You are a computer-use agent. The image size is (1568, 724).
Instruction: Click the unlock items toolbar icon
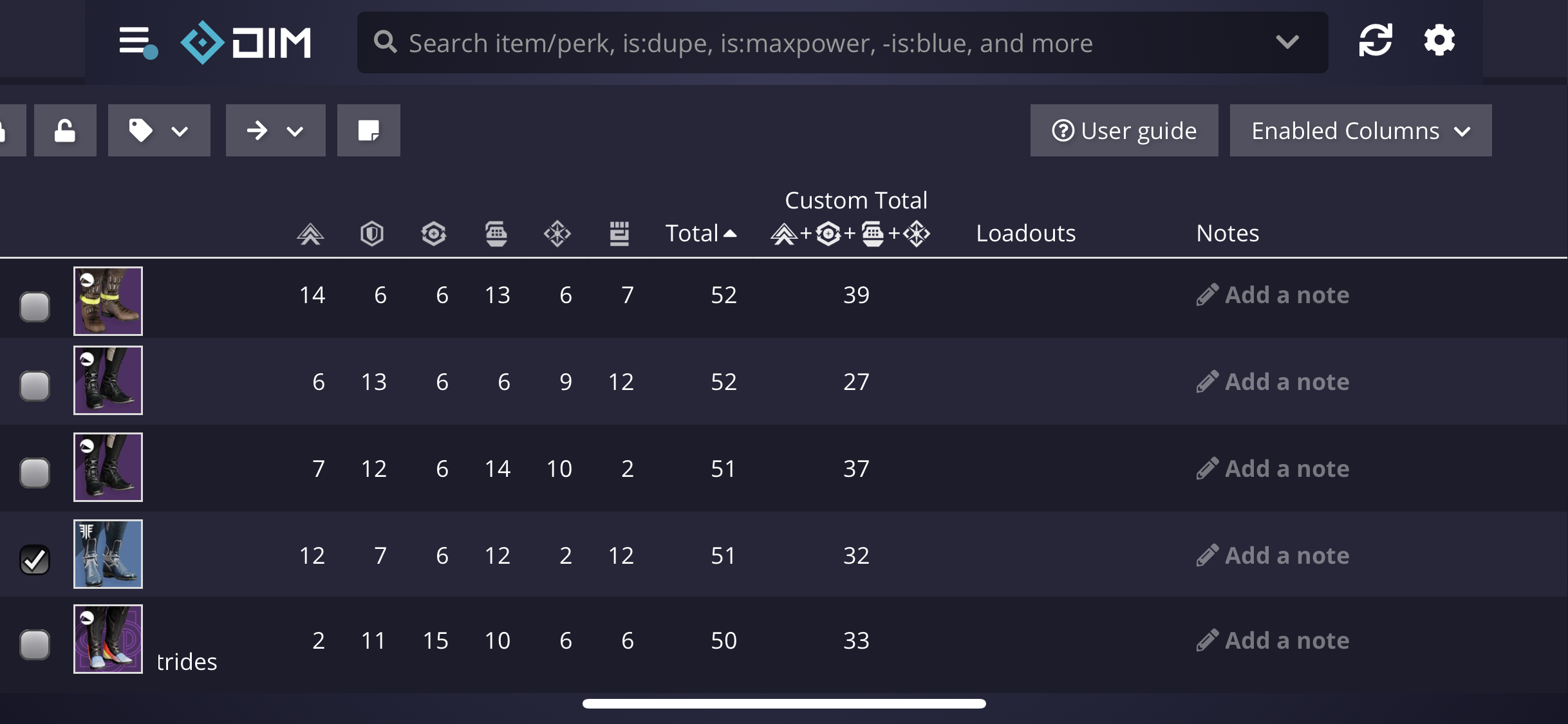pos(65,130)
